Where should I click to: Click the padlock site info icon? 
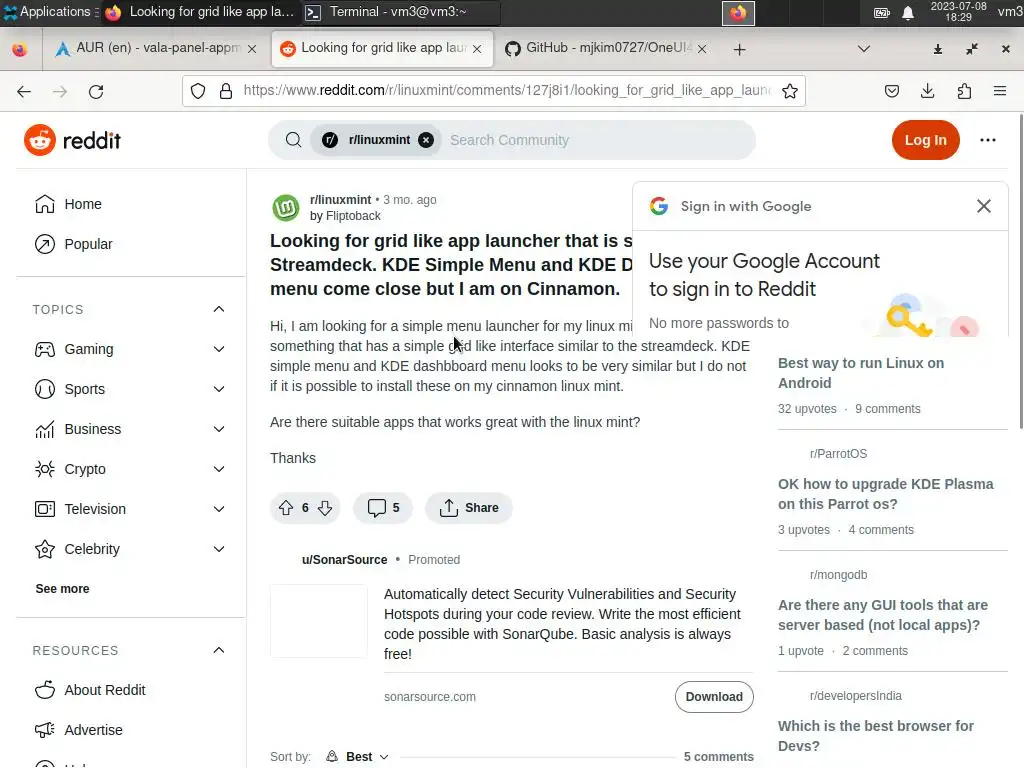click(226, 91)
